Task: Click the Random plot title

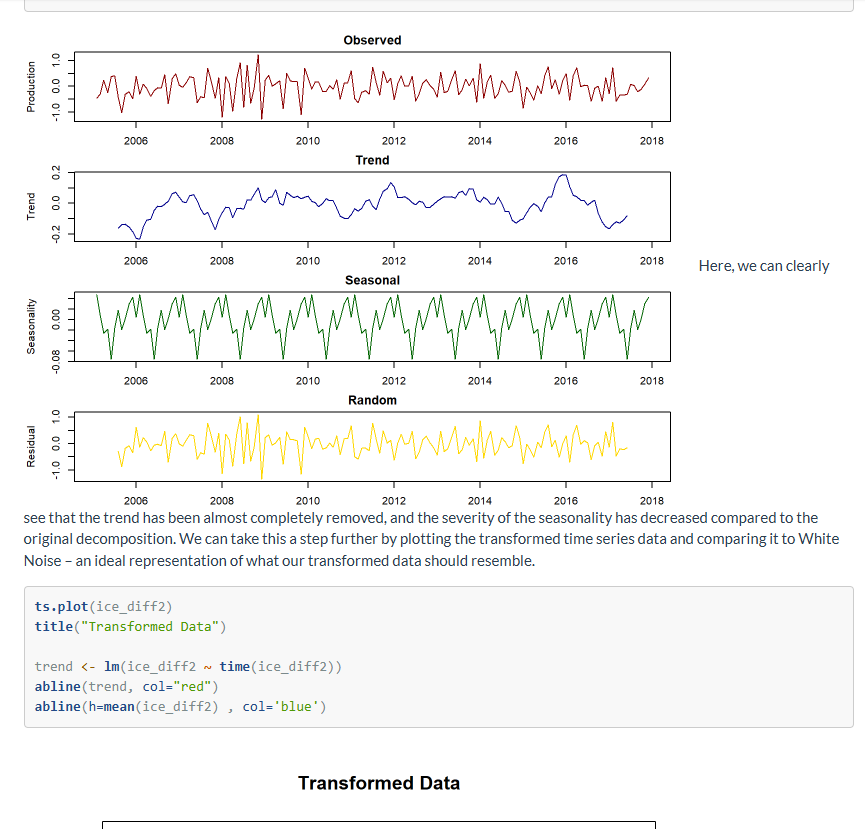Action: click(372, 400)
